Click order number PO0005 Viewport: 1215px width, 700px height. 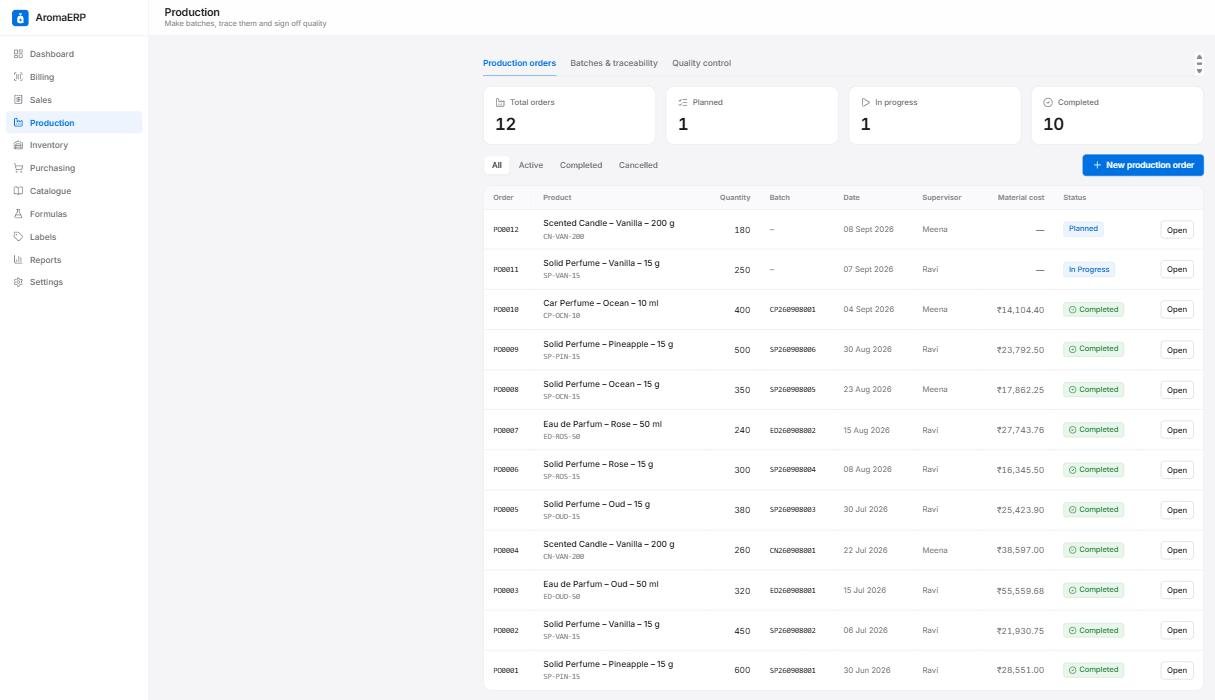coord(506,510)
